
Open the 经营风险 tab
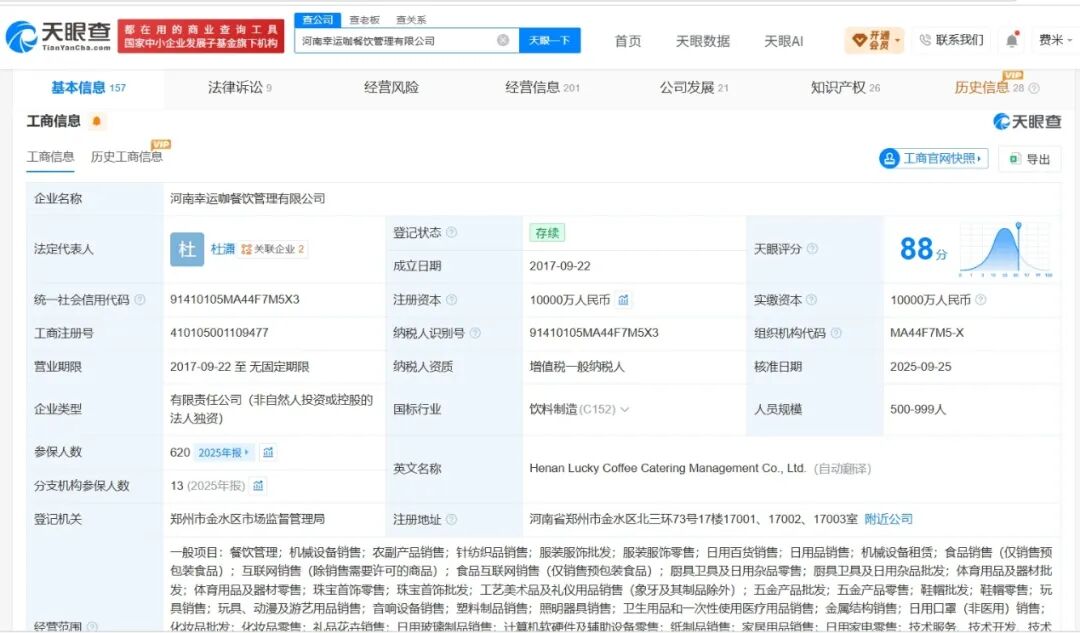click(x=391, y=87)
